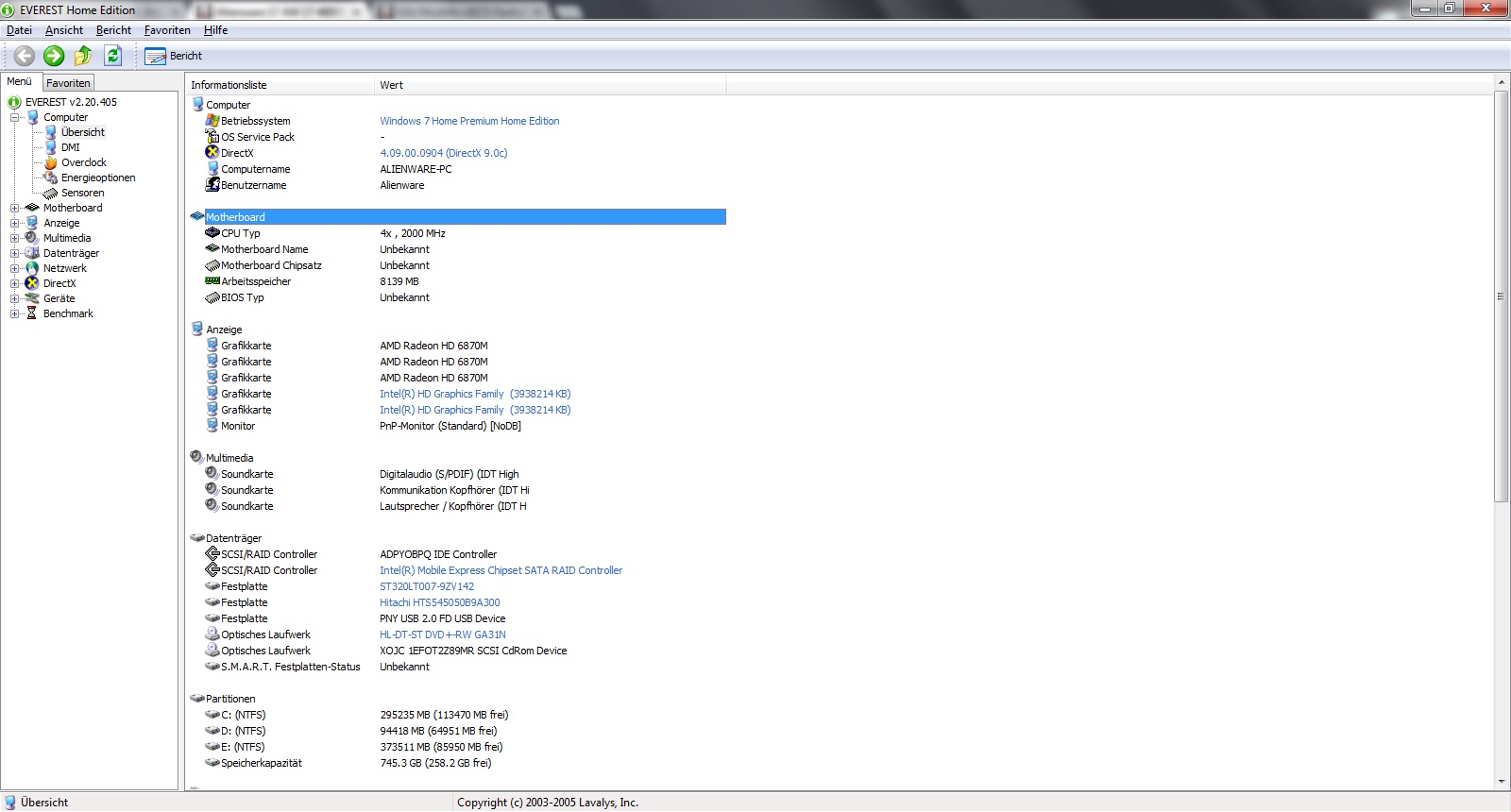1511x812 pixels.
Task: Expand the Multimedia tree node
Action: click(15, 239)
